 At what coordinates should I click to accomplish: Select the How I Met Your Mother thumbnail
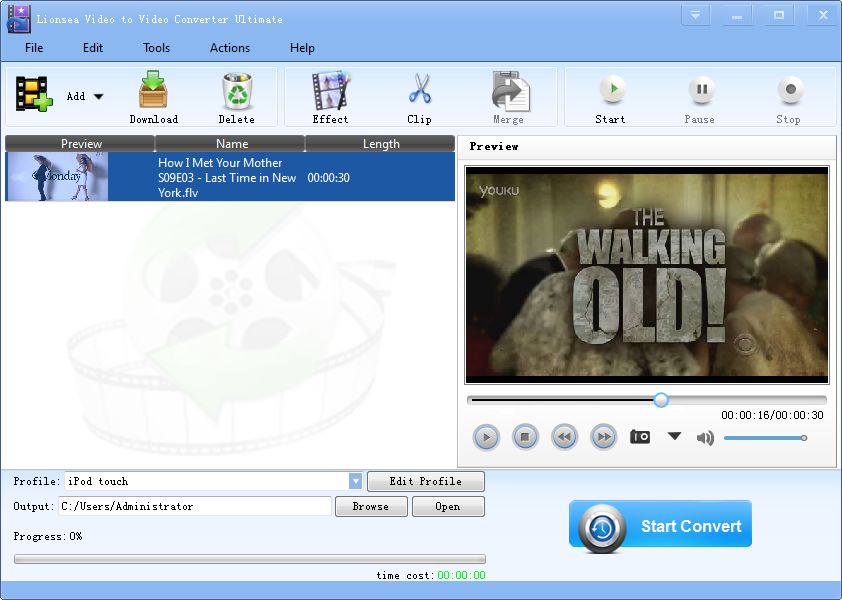click(56, 177)
